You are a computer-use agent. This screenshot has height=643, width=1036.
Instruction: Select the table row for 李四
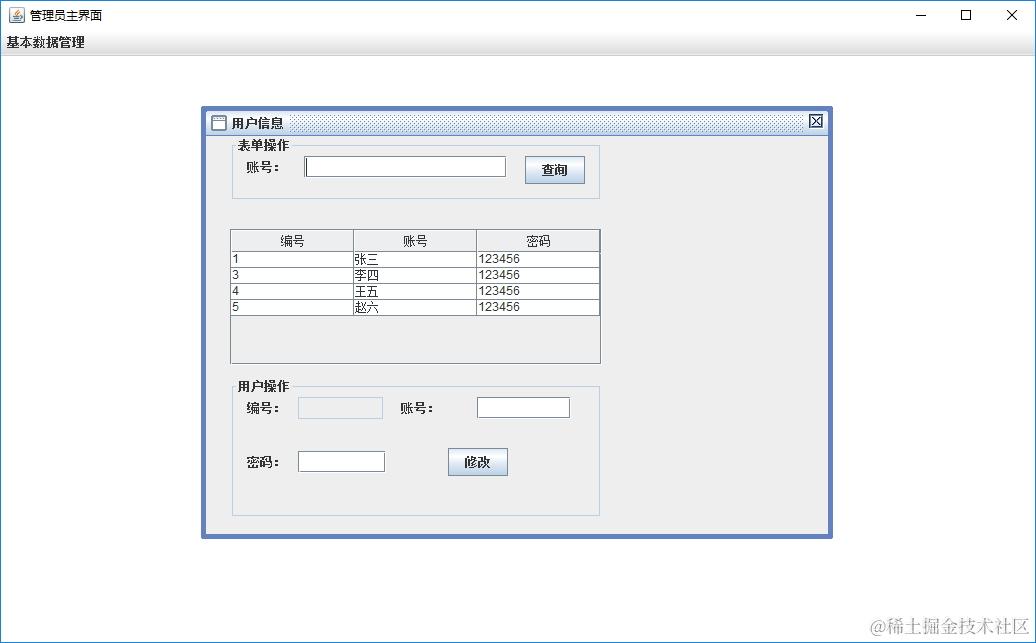414,274
